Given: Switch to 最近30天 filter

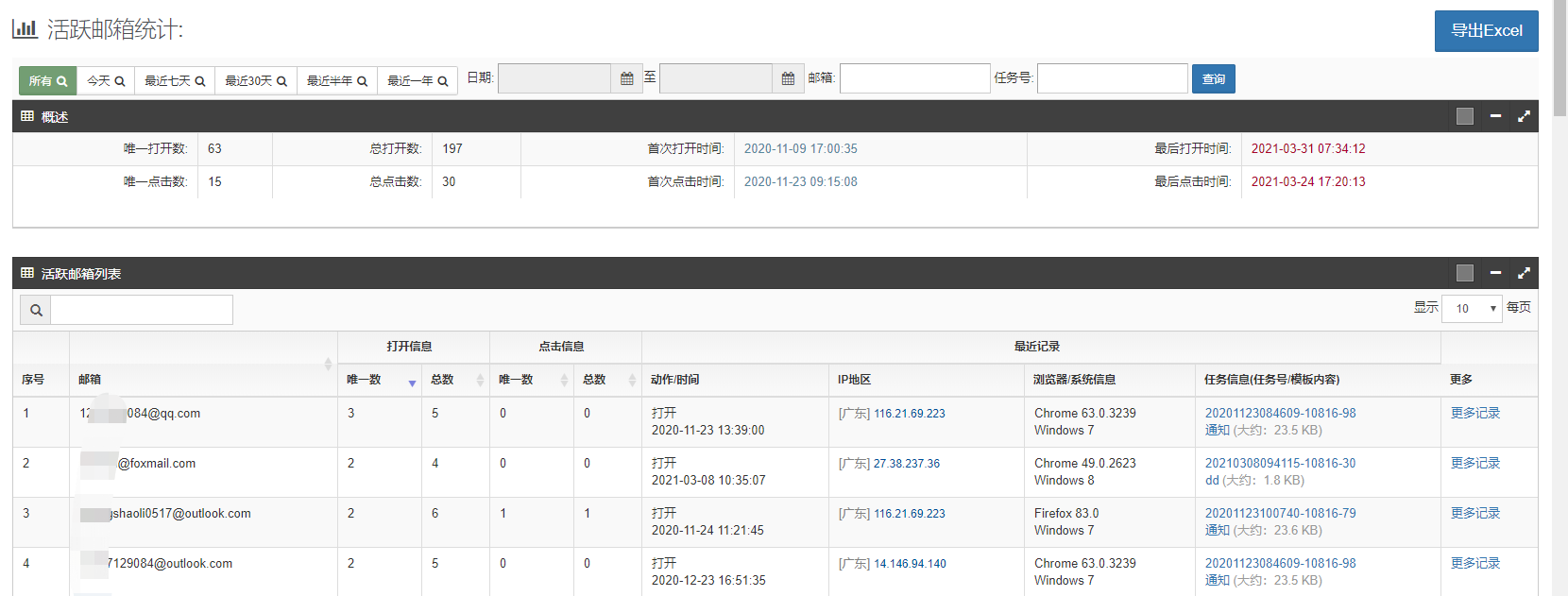Looking at the screenshot, I should (x=256, y=81).
